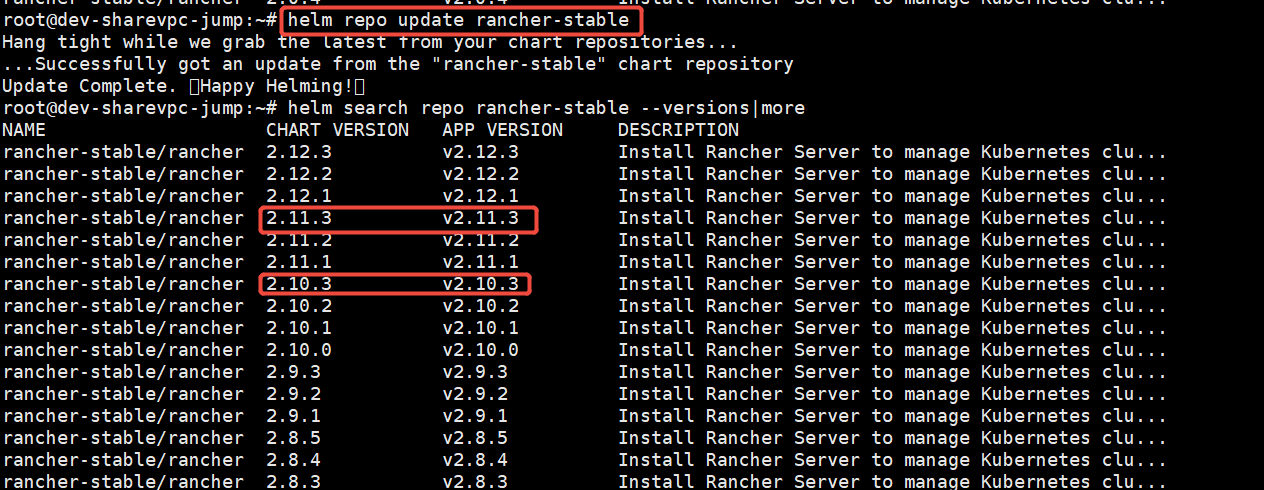1264x490 pixels.
Task: Click the highlighted app version v2.11.3
Action: coord(480,218)
